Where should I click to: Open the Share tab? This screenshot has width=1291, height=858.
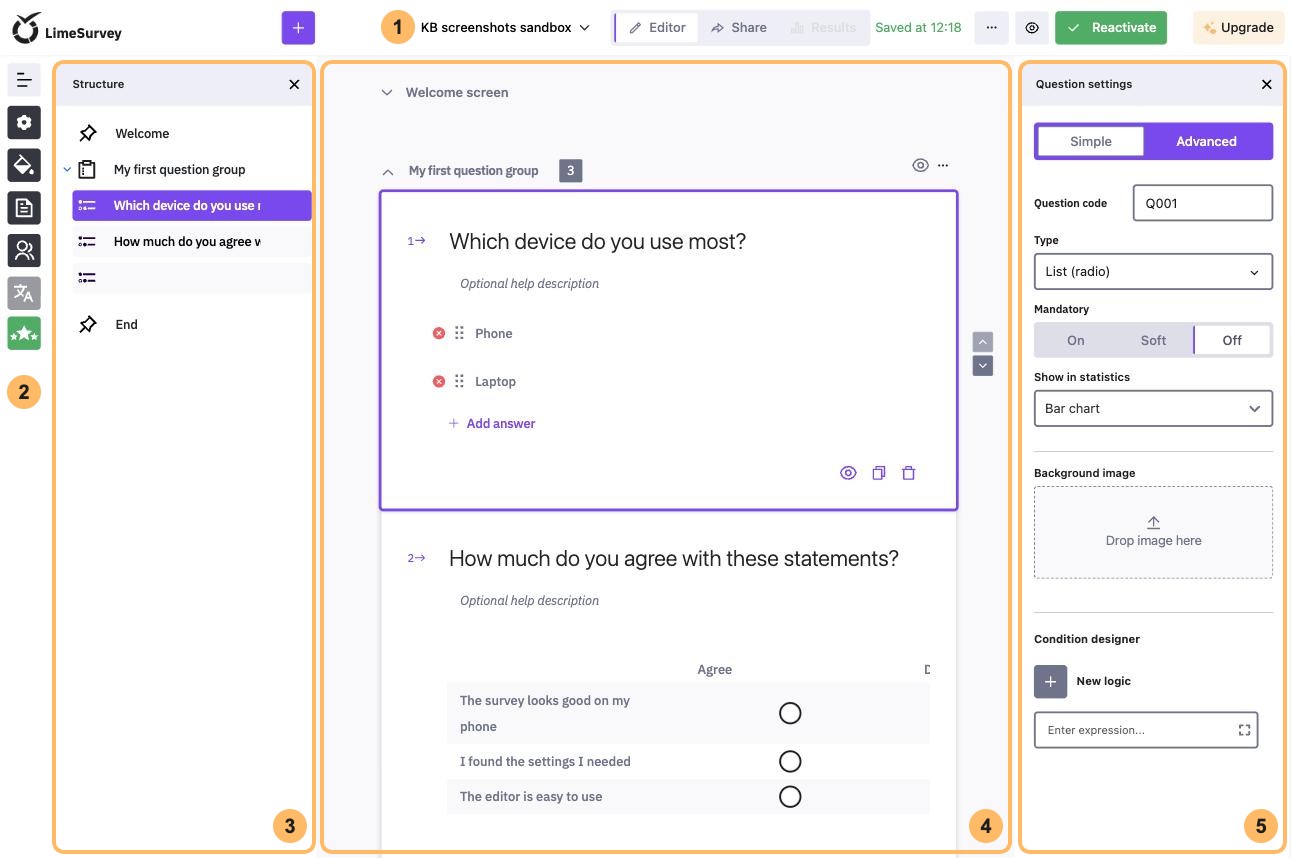(738, 28)
